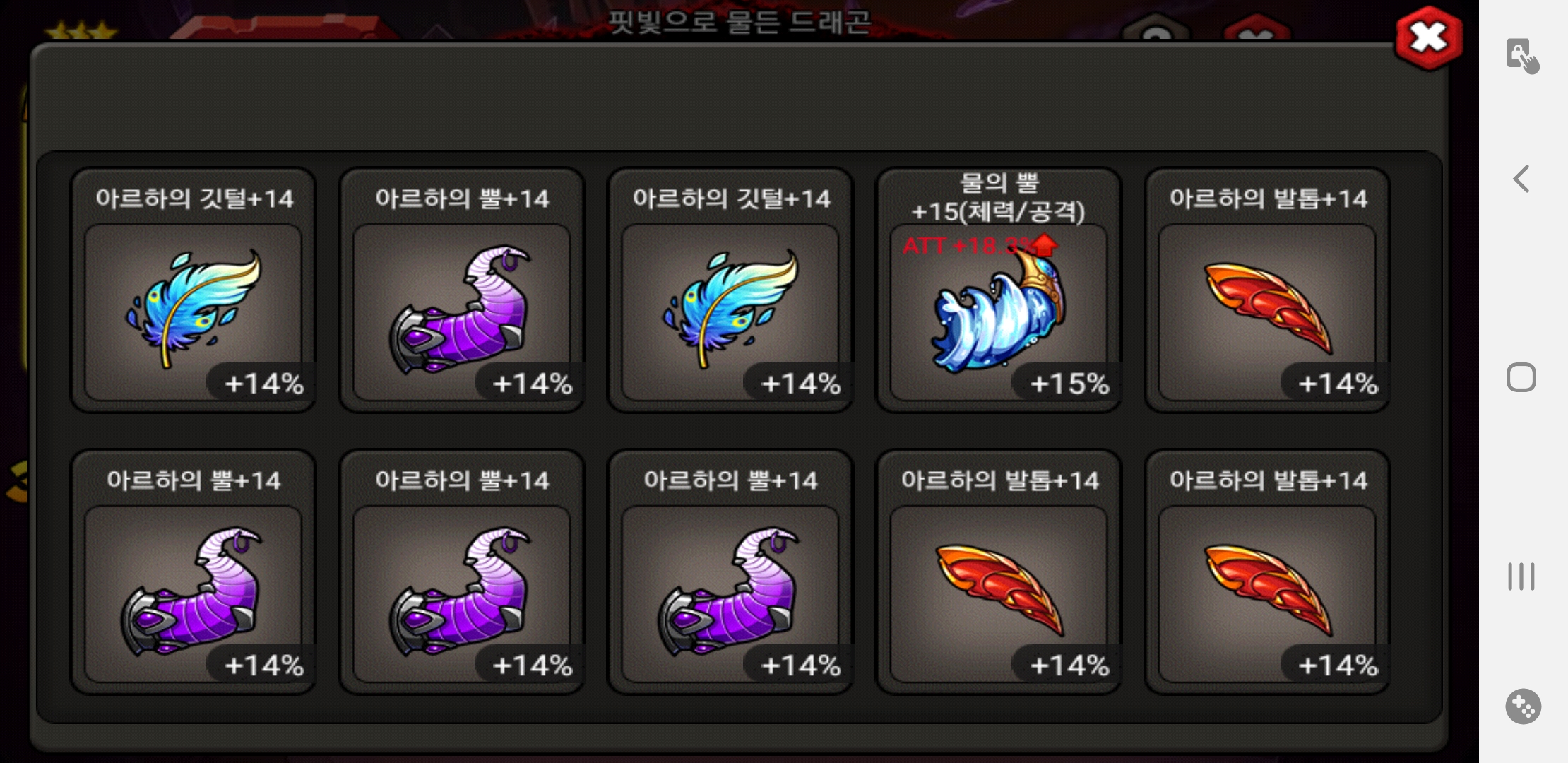1568x763 pixels.
Task: Click the ATT +18.3% red indicator
Action: [980, 246]
